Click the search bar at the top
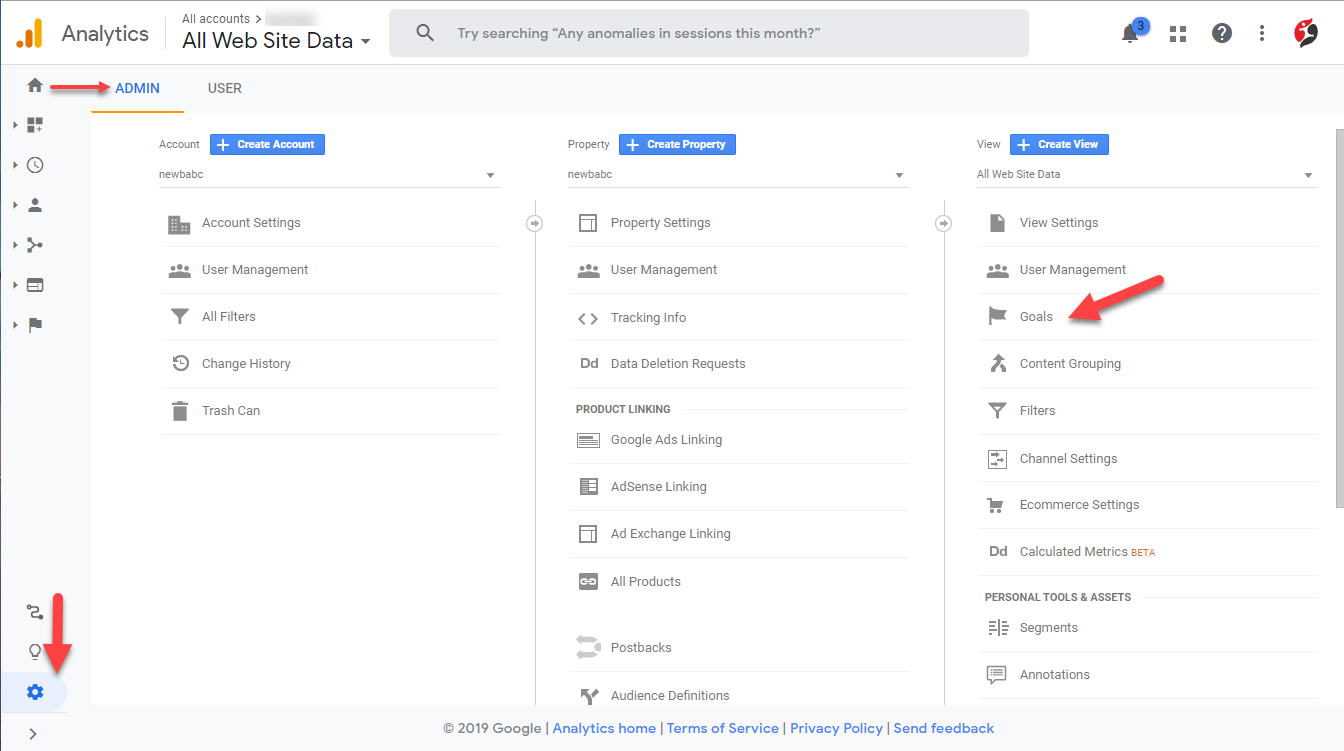This screenshot has height=751, width=1344. pos(709,33)
